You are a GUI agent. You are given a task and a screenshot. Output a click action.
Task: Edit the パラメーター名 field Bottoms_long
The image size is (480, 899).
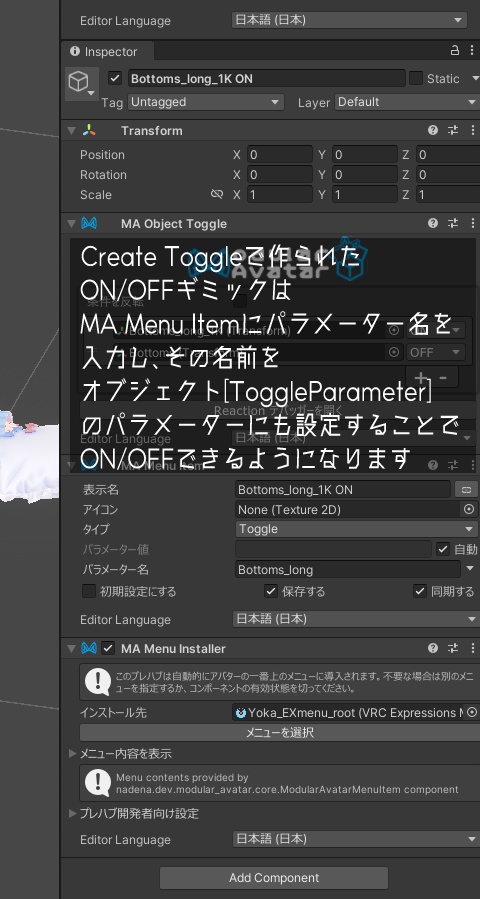[348, 569]
